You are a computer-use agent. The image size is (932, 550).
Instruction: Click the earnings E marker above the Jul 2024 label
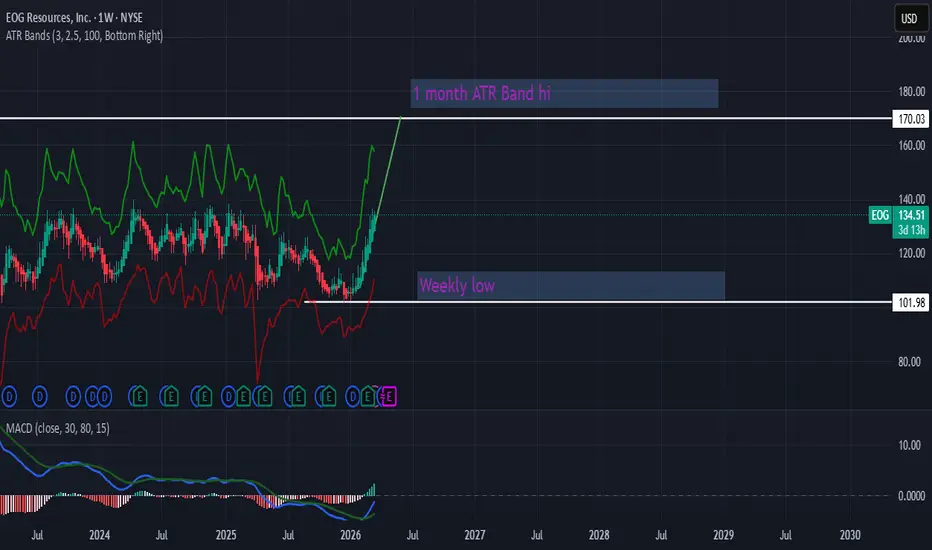(171, 397)
